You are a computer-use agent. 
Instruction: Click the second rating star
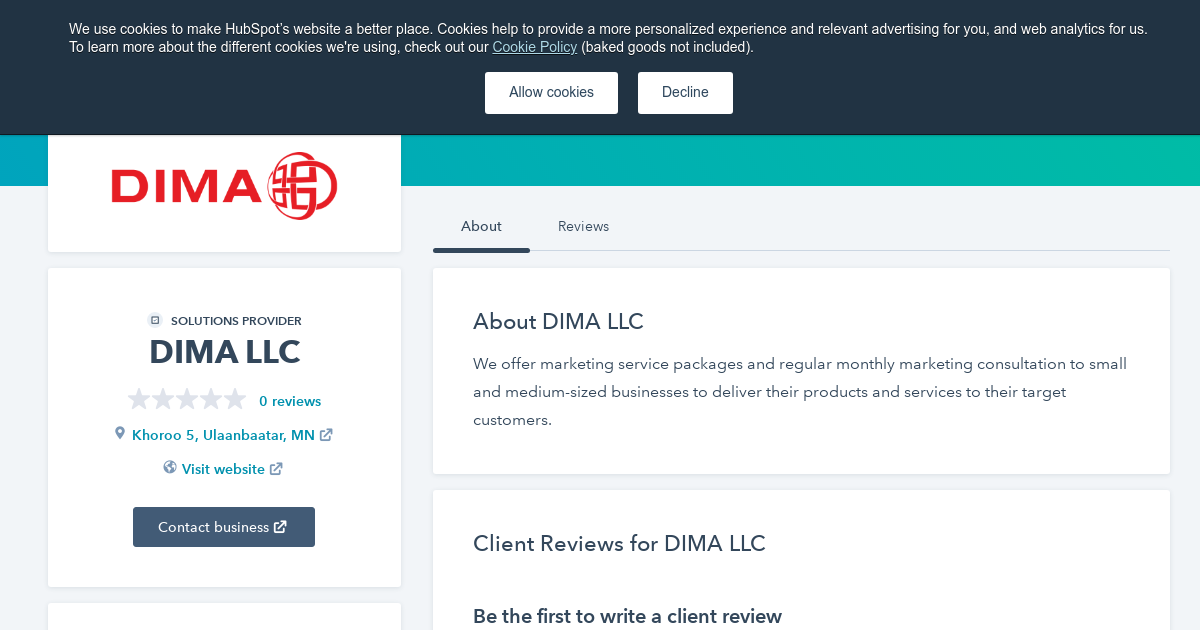[x=162, y=398]
